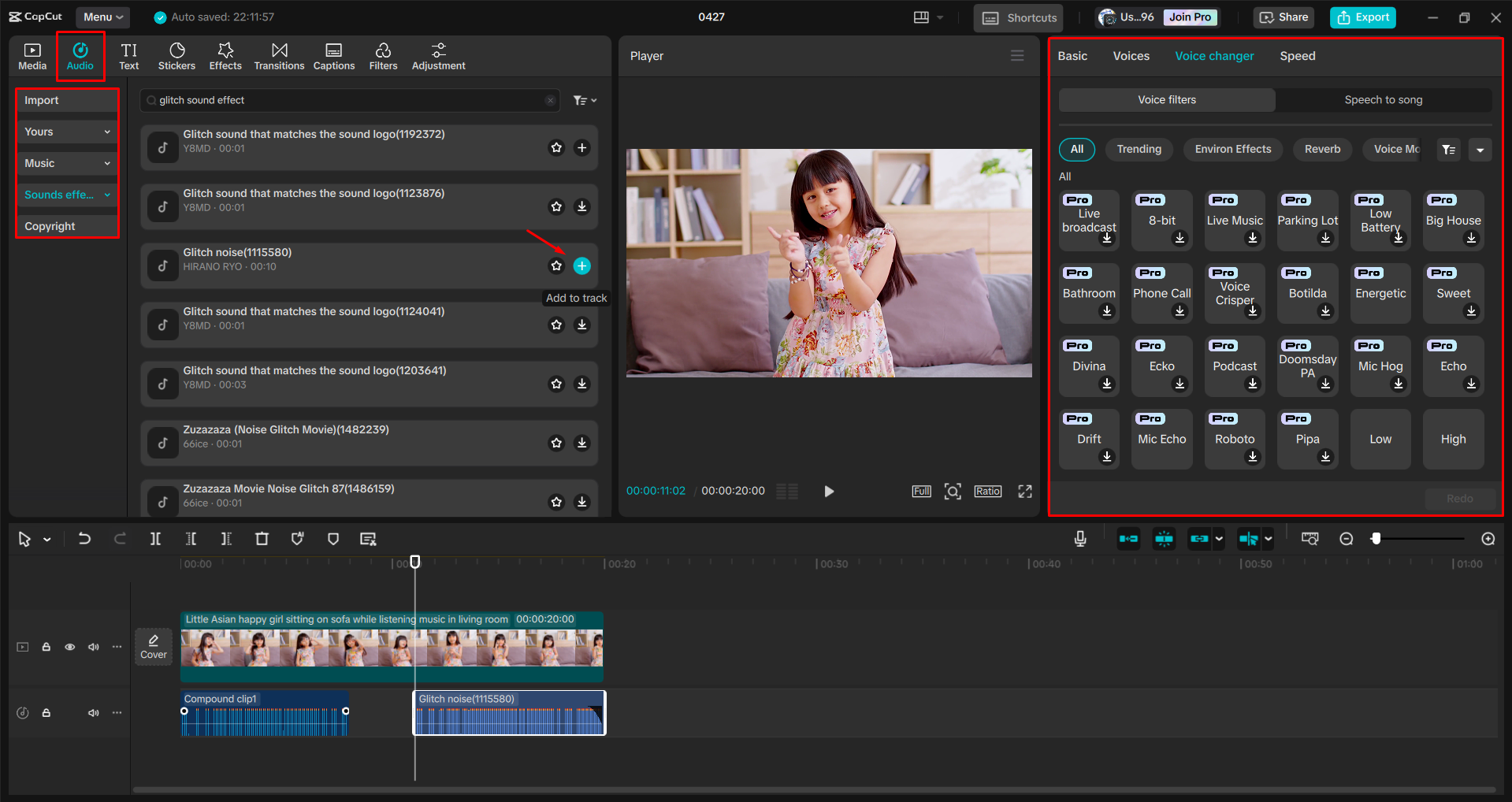Undo the last action in the timeline toolbar
This screenshot has width=1512, height=802.
(84, 539)
